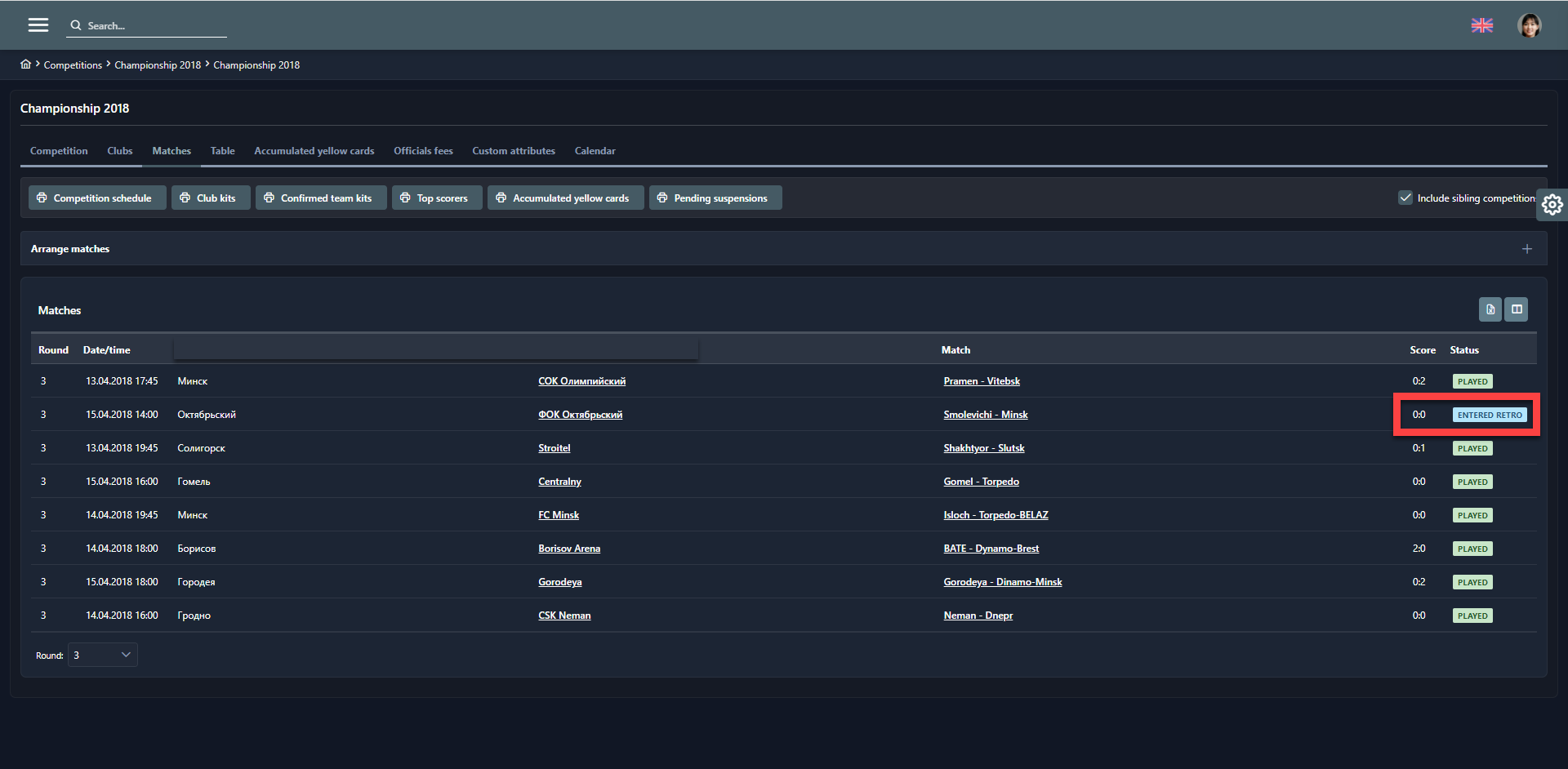Viewport: 1568px width, 769px height.
Task: Open the hamburger navigation menu
Action: [x=38, y=25]
